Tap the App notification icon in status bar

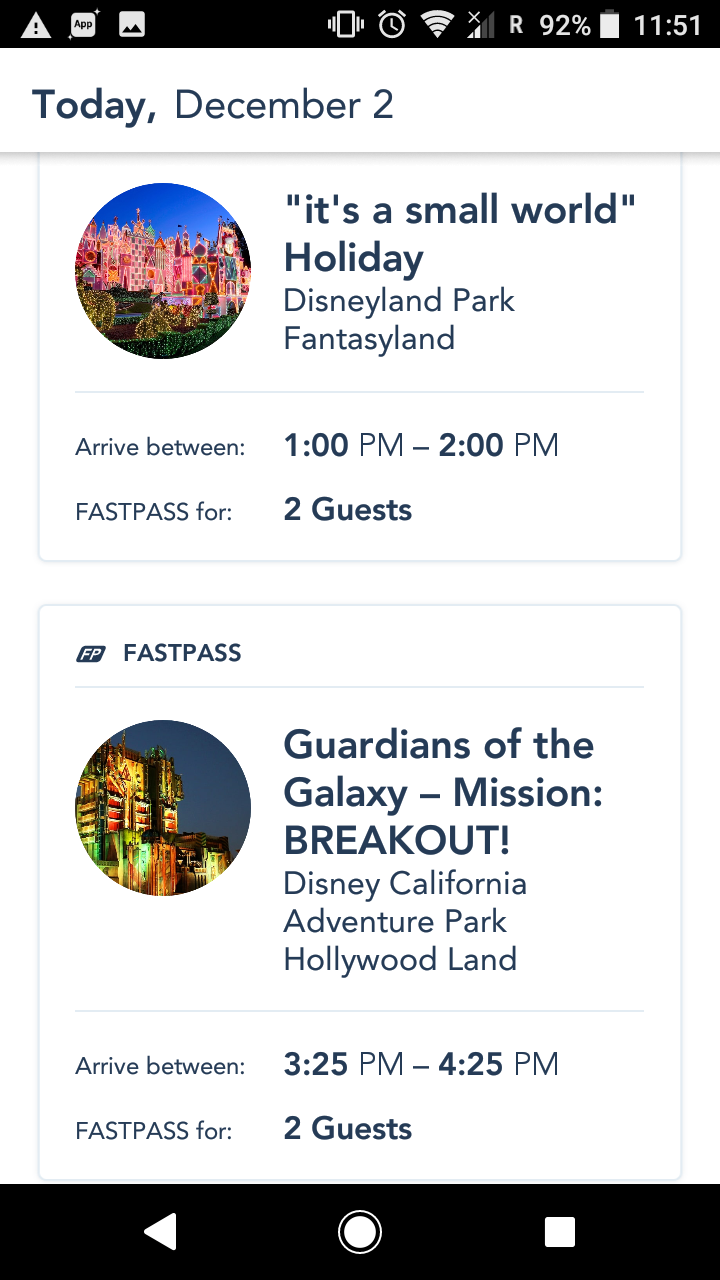[x=84, y=25]
